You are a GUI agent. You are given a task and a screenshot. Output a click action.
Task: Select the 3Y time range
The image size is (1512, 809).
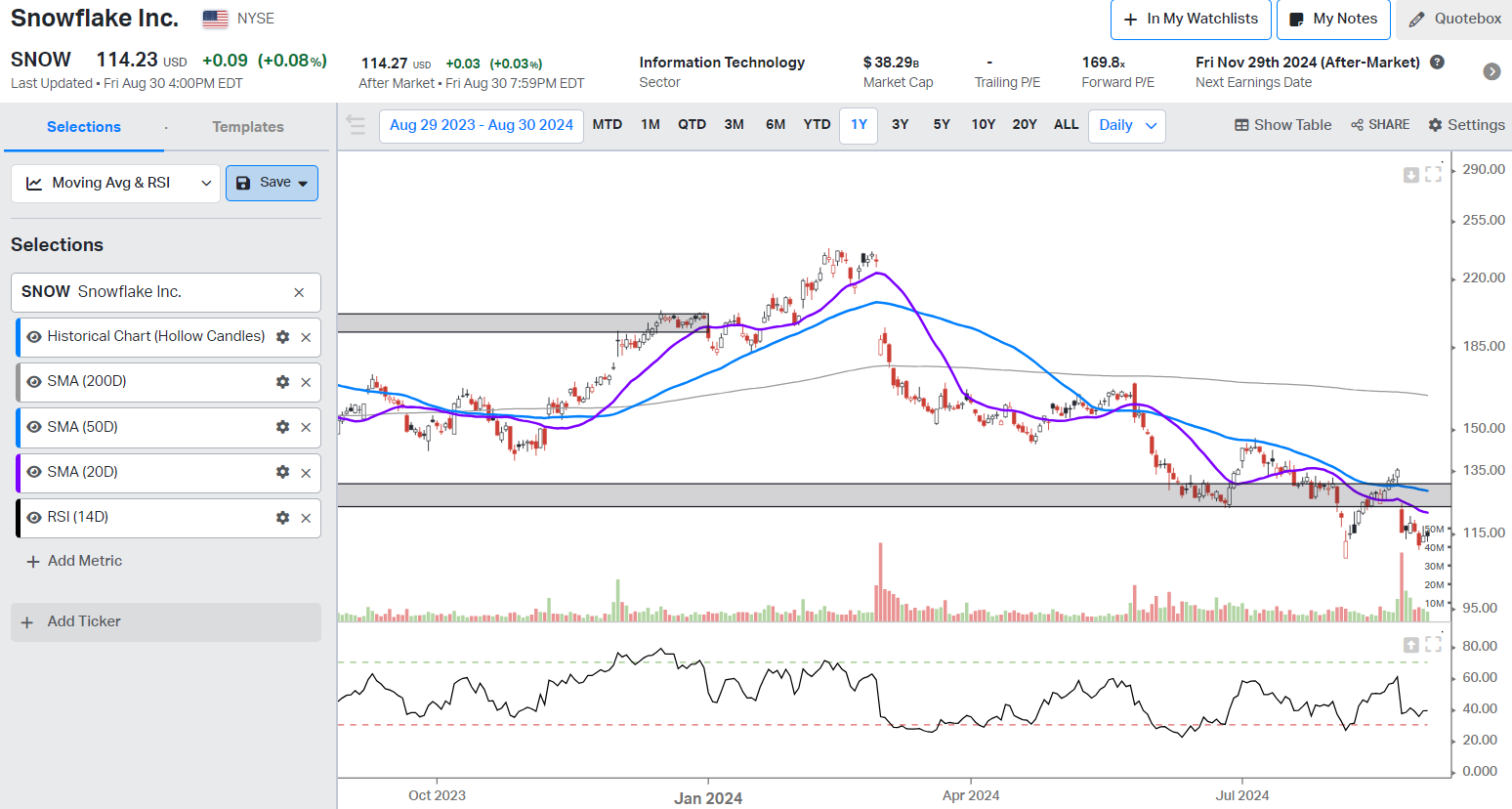click(901, 125)
